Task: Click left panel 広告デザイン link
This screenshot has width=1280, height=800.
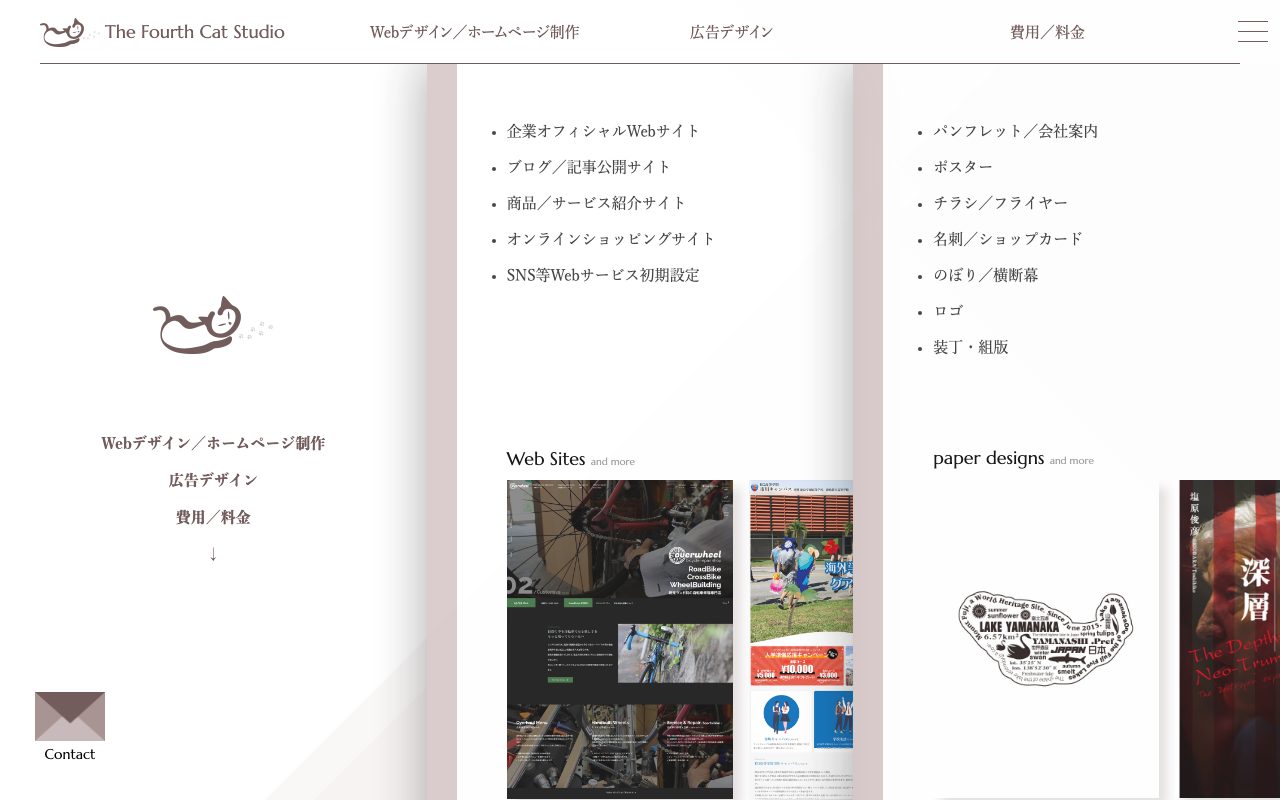Action: click(x=213, y=480)
